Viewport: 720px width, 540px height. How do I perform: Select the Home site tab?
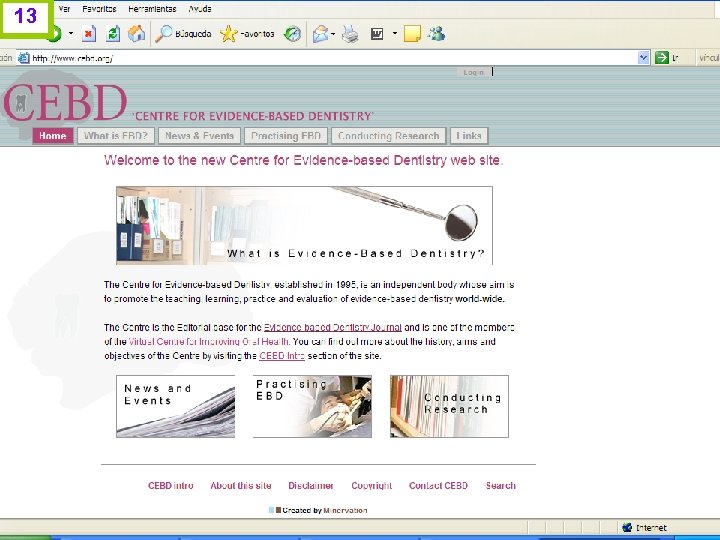tap(53, 136)
